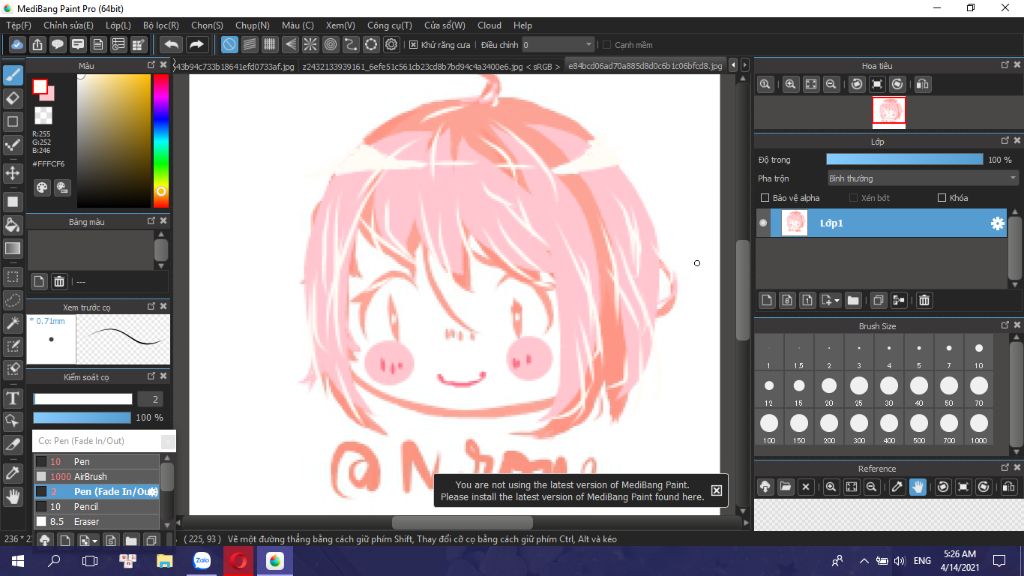1024x576 pixels.
Task: Toggle the Pencil brush color square
Action: click(x=41, y=507)
